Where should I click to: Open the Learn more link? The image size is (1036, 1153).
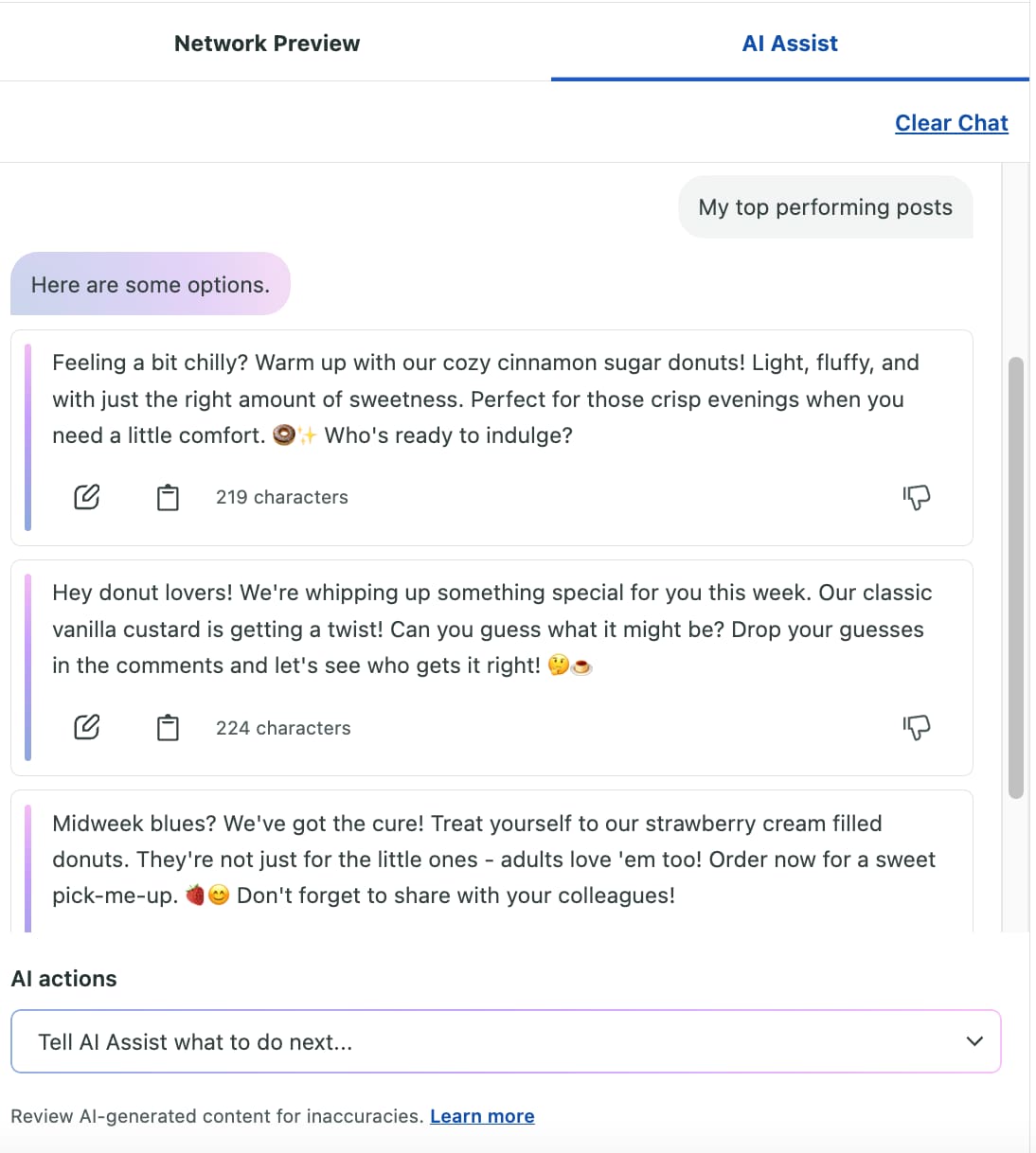[482, 1115]
